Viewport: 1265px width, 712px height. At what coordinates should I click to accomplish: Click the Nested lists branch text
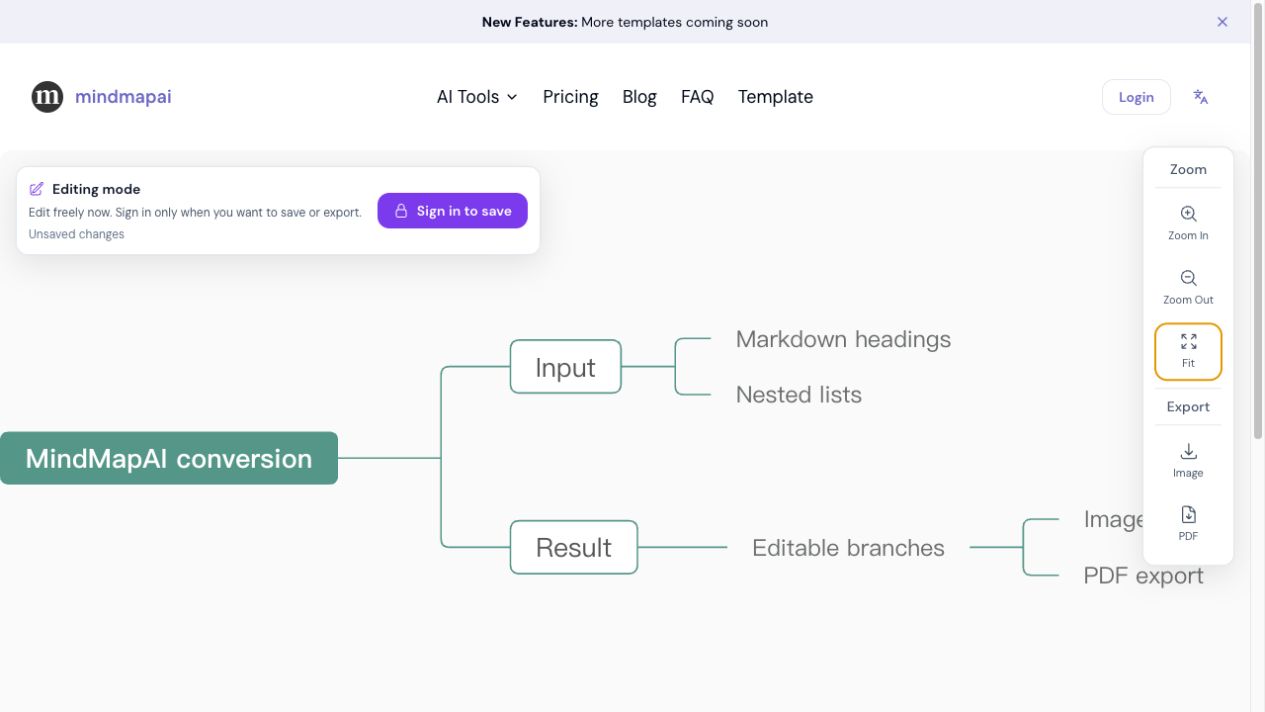[x=798, y=394]
